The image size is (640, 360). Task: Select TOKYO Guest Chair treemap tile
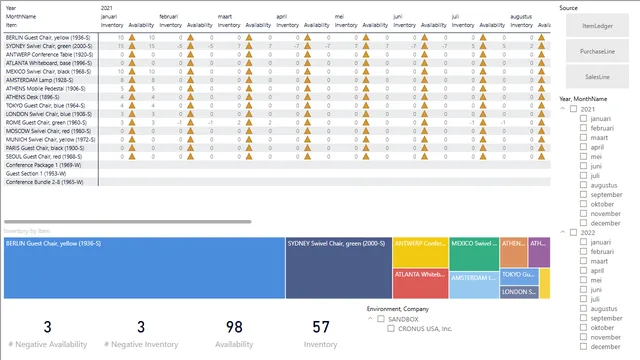tap(519, 276)
